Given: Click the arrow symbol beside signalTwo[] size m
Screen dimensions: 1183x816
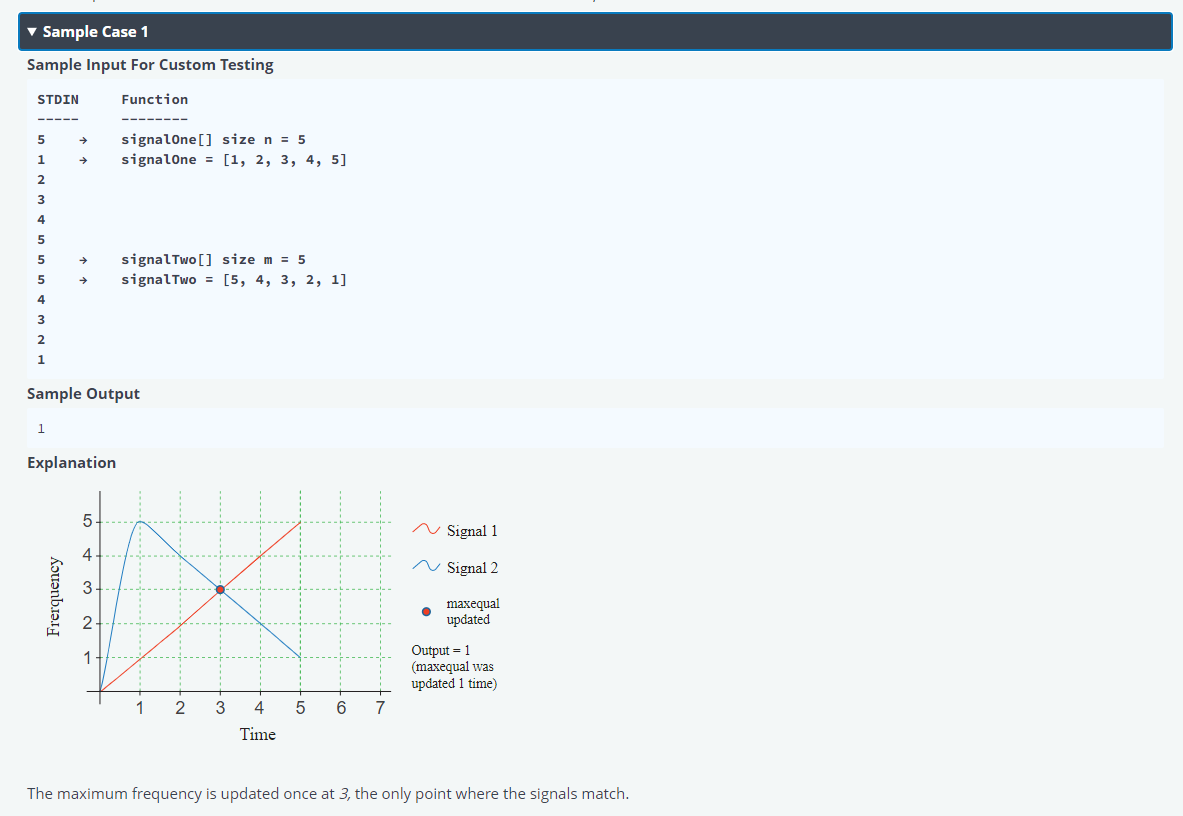Looking at the screenshot, I should [x=82, y=259].
